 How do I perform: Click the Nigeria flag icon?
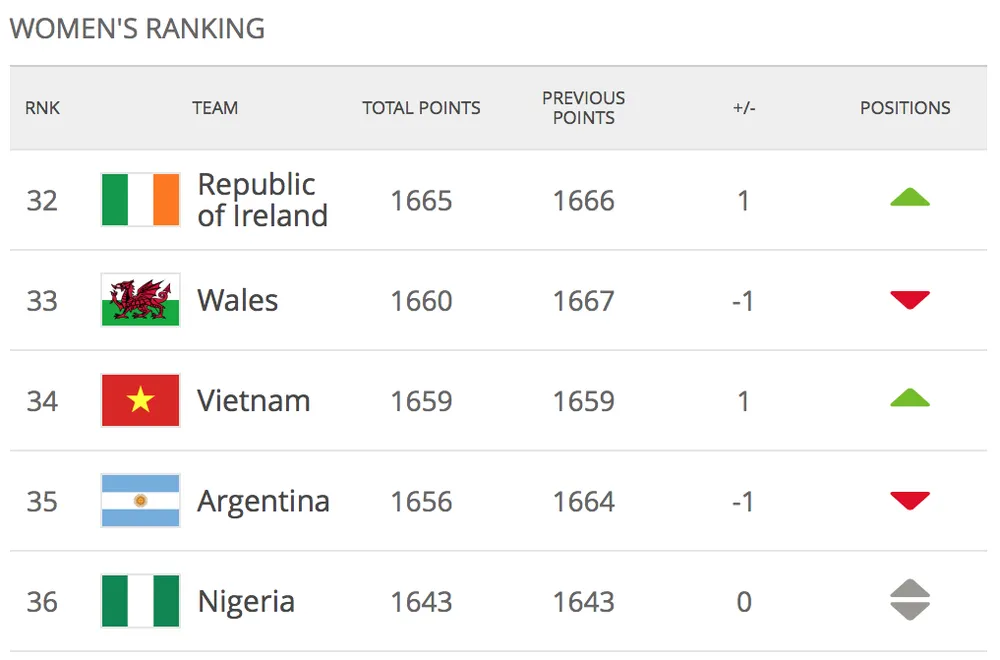(x=141, y=601)
